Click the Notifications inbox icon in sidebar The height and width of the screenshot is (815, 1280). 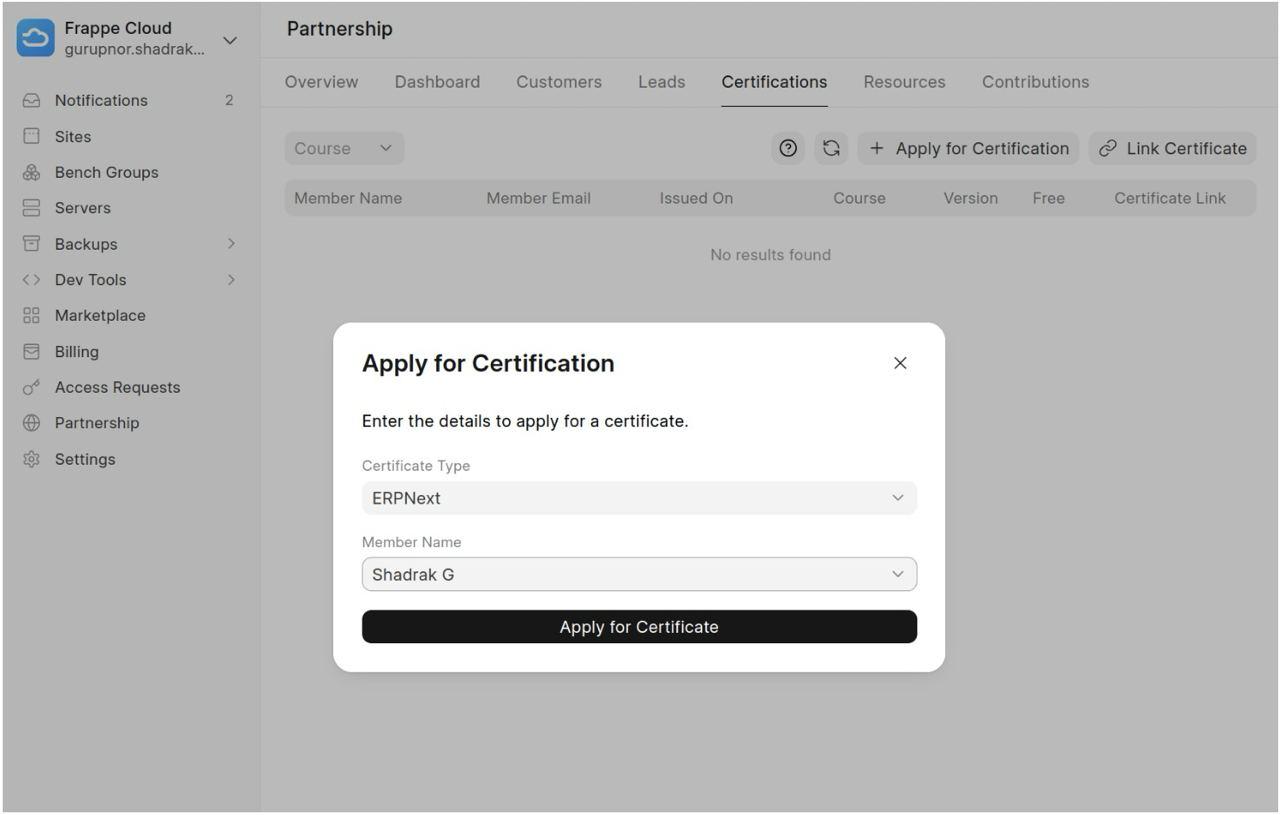tap(32, 100)
